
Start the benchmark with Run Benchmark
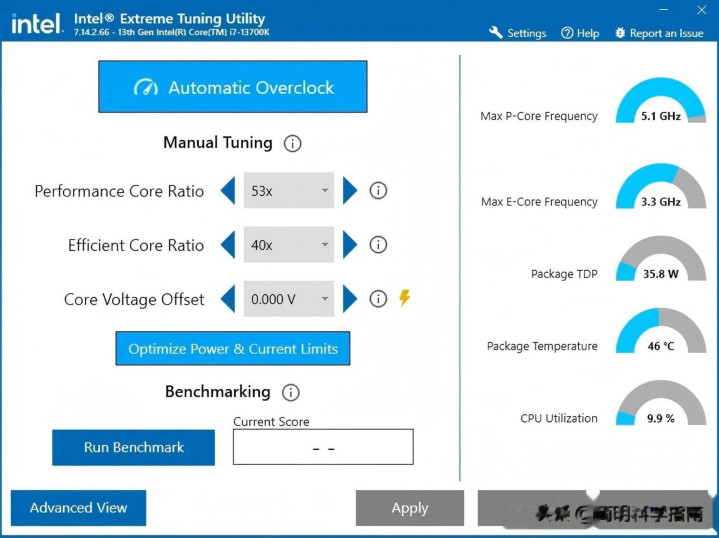point(133,447)
